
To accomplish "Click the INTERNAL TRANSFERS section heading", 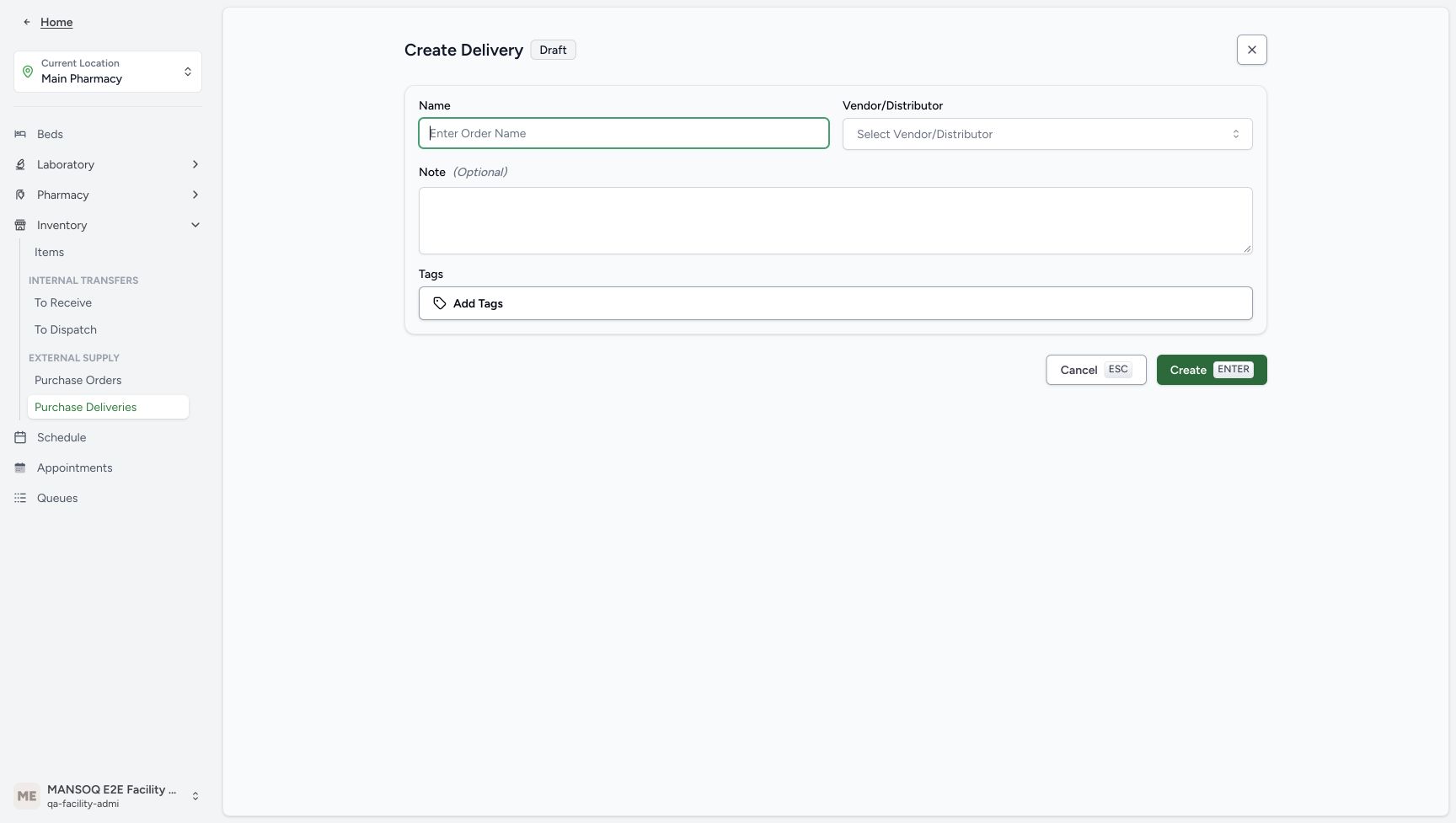I will [83, 281].
